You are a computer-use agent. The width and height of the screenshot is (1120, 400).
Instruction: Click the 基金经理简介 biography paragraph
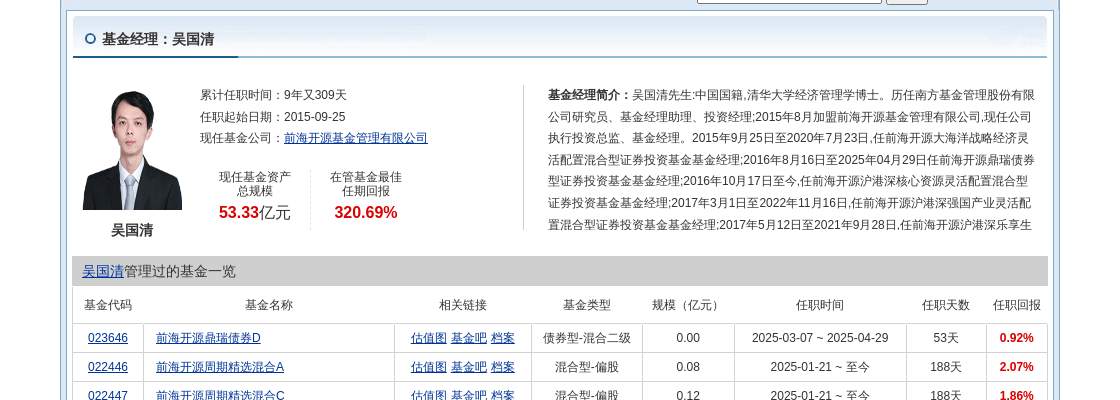[x=791, y=160]
